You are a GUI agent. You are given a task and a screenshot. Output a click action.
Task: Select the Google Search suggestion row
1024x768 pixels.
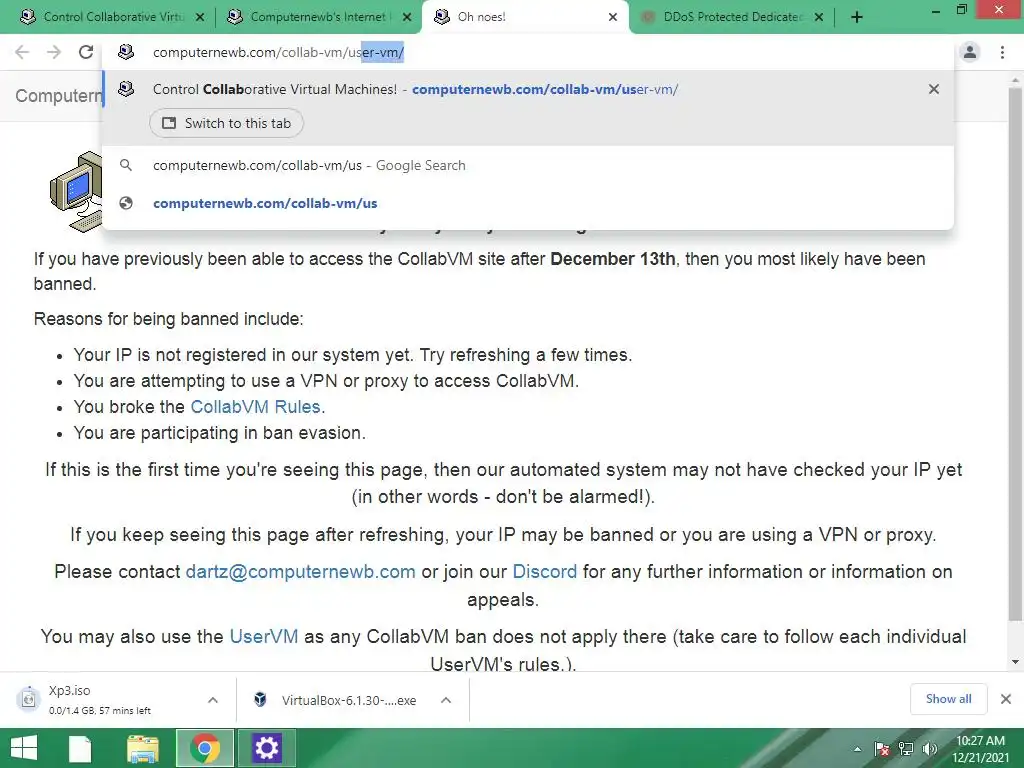528,165
